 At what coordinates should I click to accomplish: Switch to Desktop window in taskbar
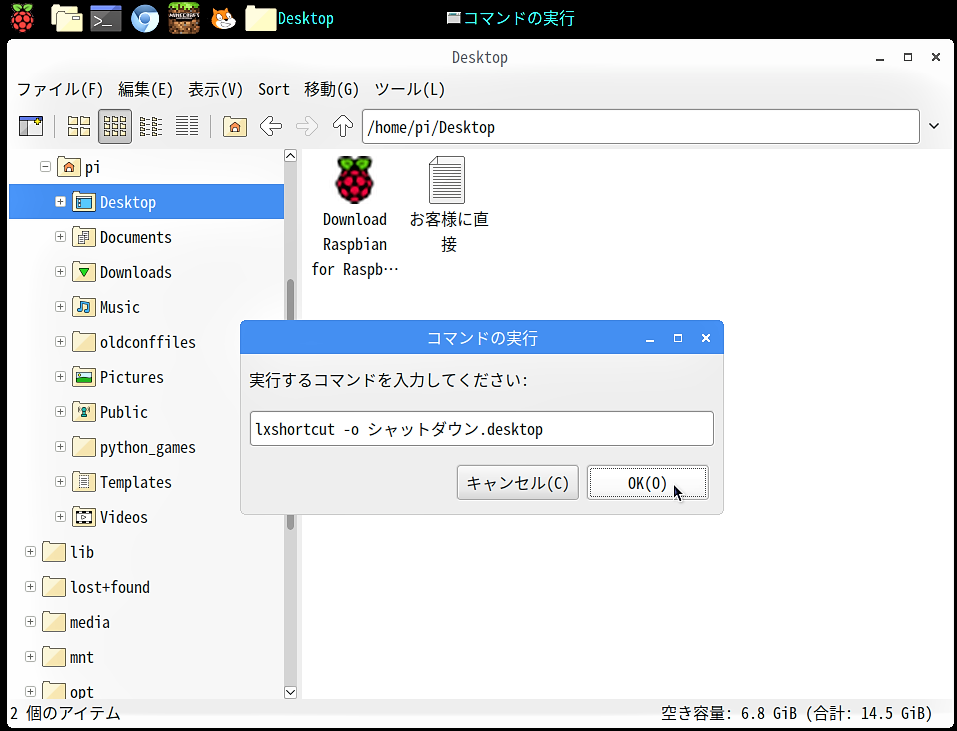[x=290, y=18]
